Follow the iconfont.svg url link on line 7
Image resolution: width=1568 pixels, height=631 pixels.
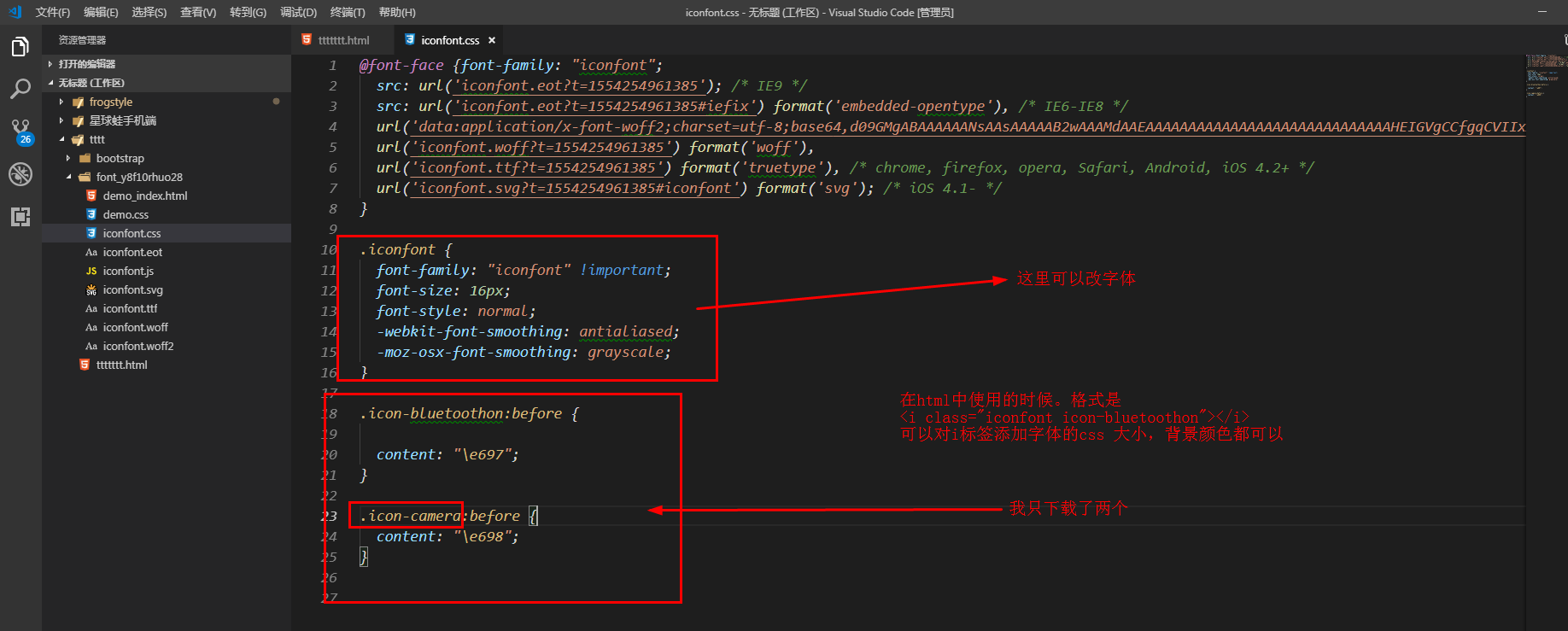pyautogui.click(x=575, y=188)
